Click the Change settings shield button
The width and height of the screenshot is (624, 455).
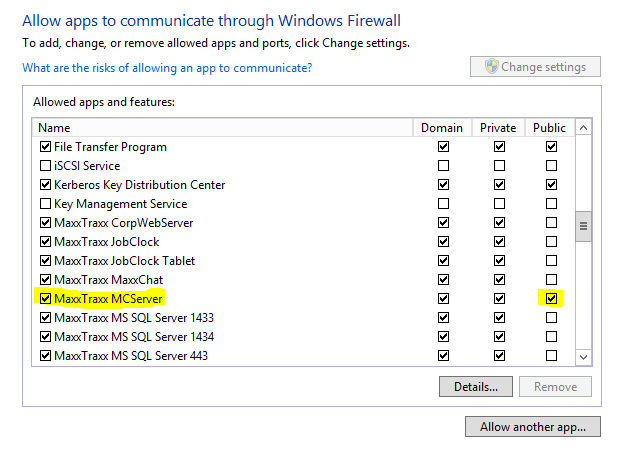(x=535, y=67)
